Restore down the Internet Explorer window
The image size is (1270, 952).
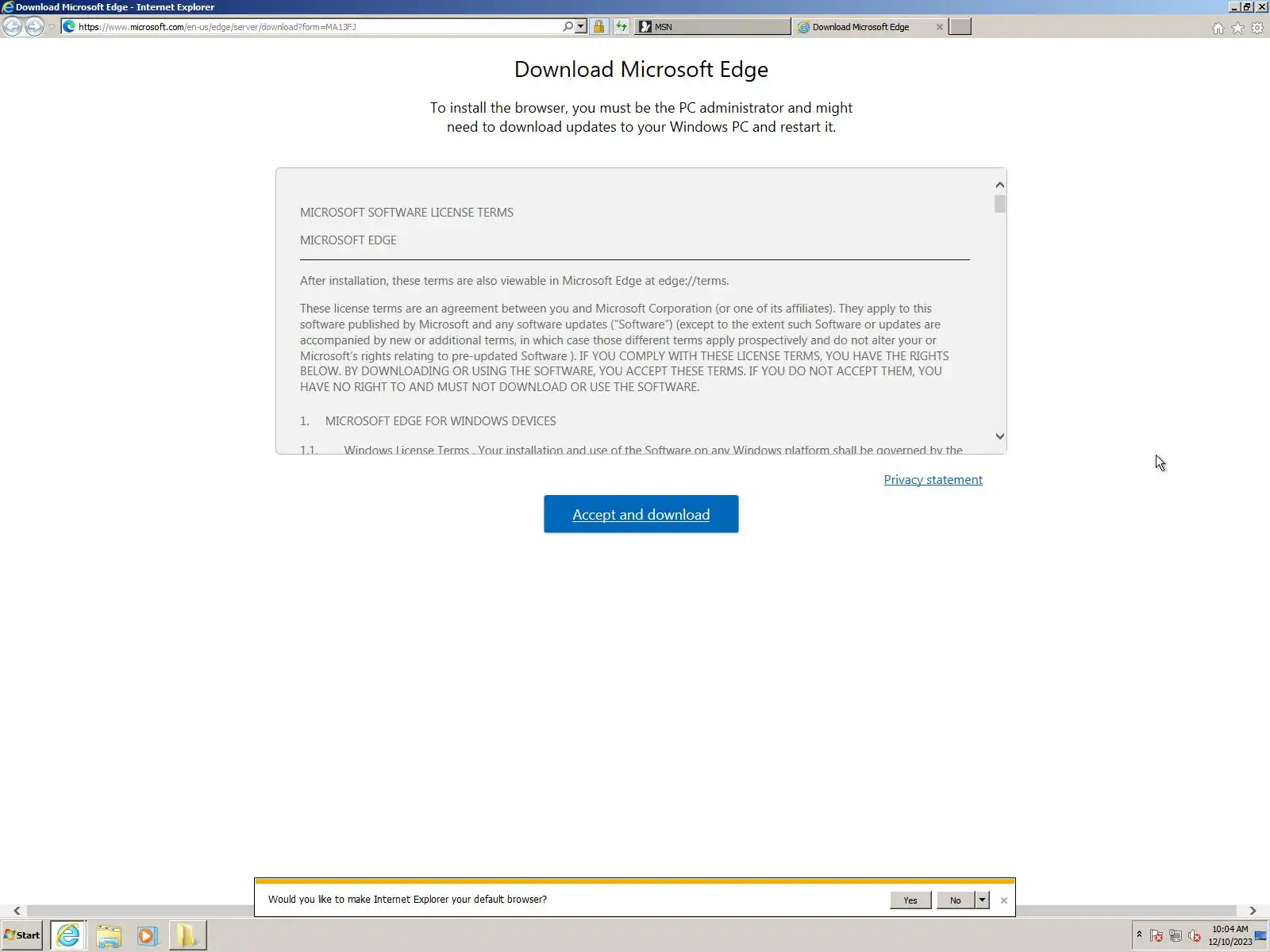tap(1247, 7)
